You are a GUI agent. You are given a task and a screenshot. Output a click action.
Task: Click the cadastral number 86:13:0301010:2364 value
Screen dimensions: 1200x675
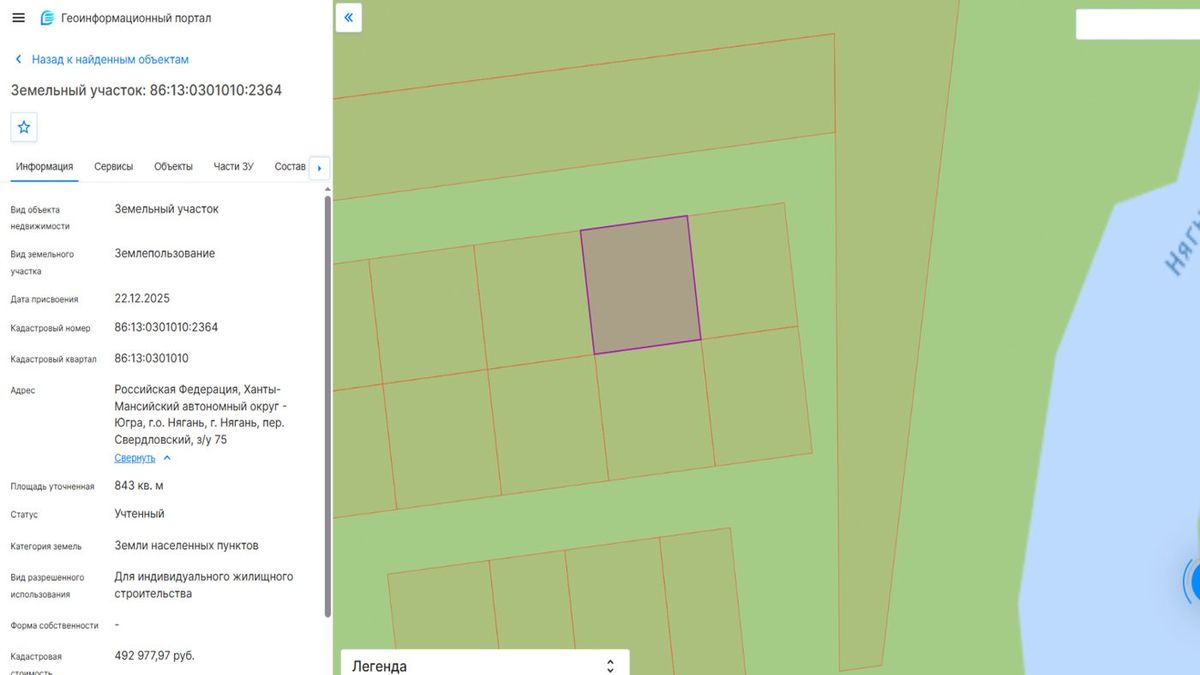(x=166, y=327)
